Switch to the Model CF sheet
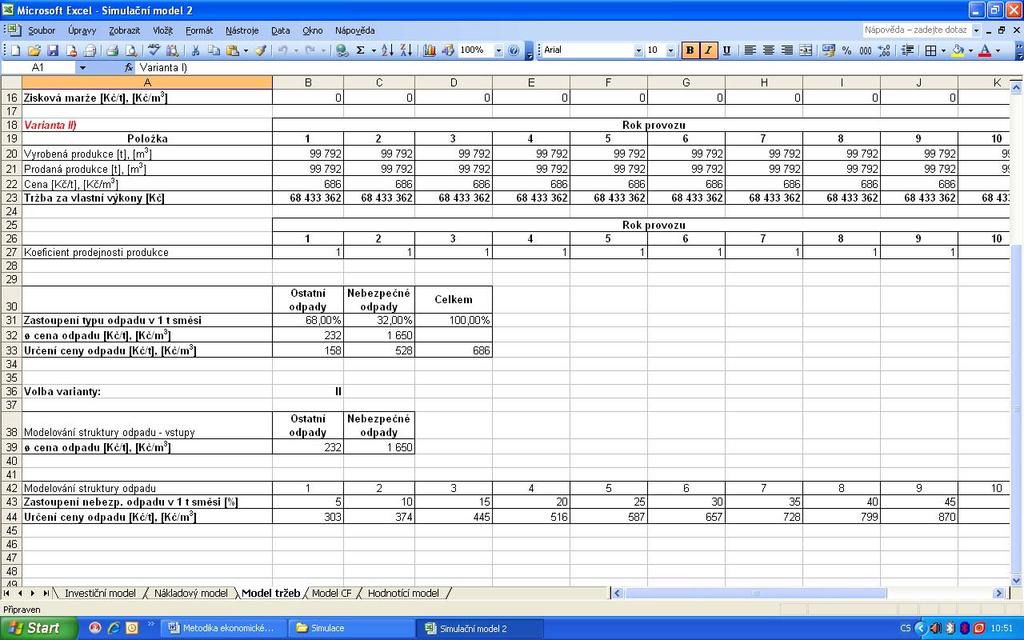 (x=331, y=593)
